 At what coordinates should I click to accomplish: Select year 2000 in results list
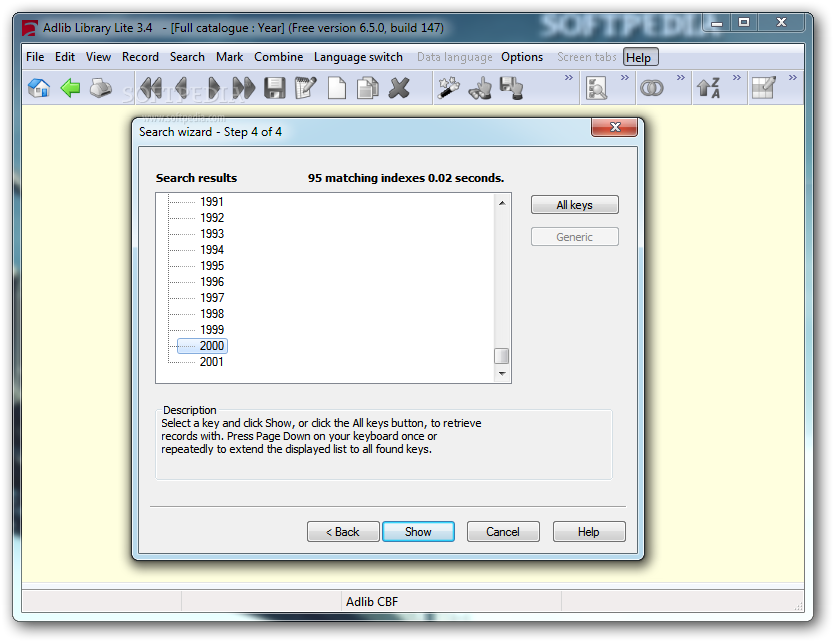[212, 346]
